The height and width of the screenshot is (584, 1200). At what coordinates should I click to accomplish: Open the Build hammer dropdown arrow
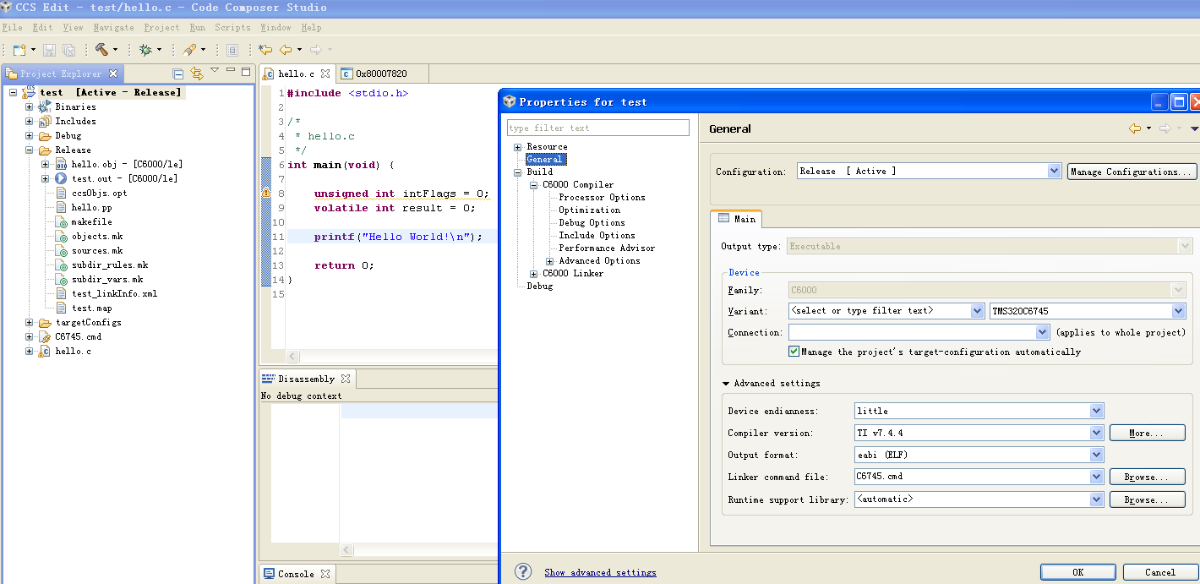115,49
